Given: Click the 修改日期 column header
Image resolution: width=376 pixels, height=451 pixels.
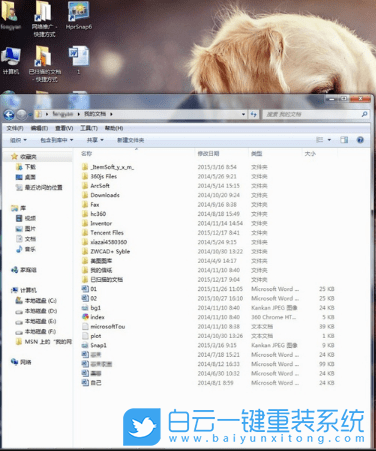Looking at the screenshot, I should (208, 154).
